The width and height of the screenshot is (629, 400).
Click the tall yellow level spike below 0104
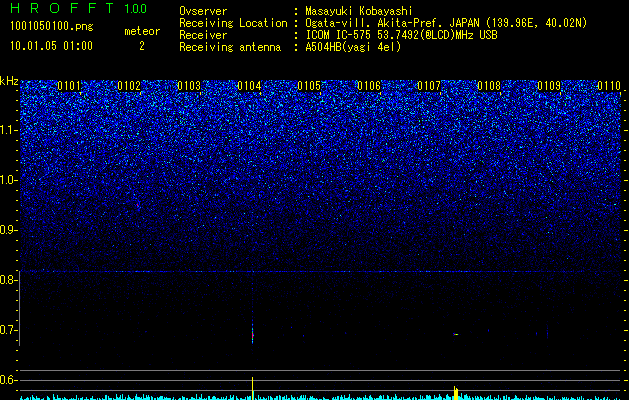coord(252,388)
